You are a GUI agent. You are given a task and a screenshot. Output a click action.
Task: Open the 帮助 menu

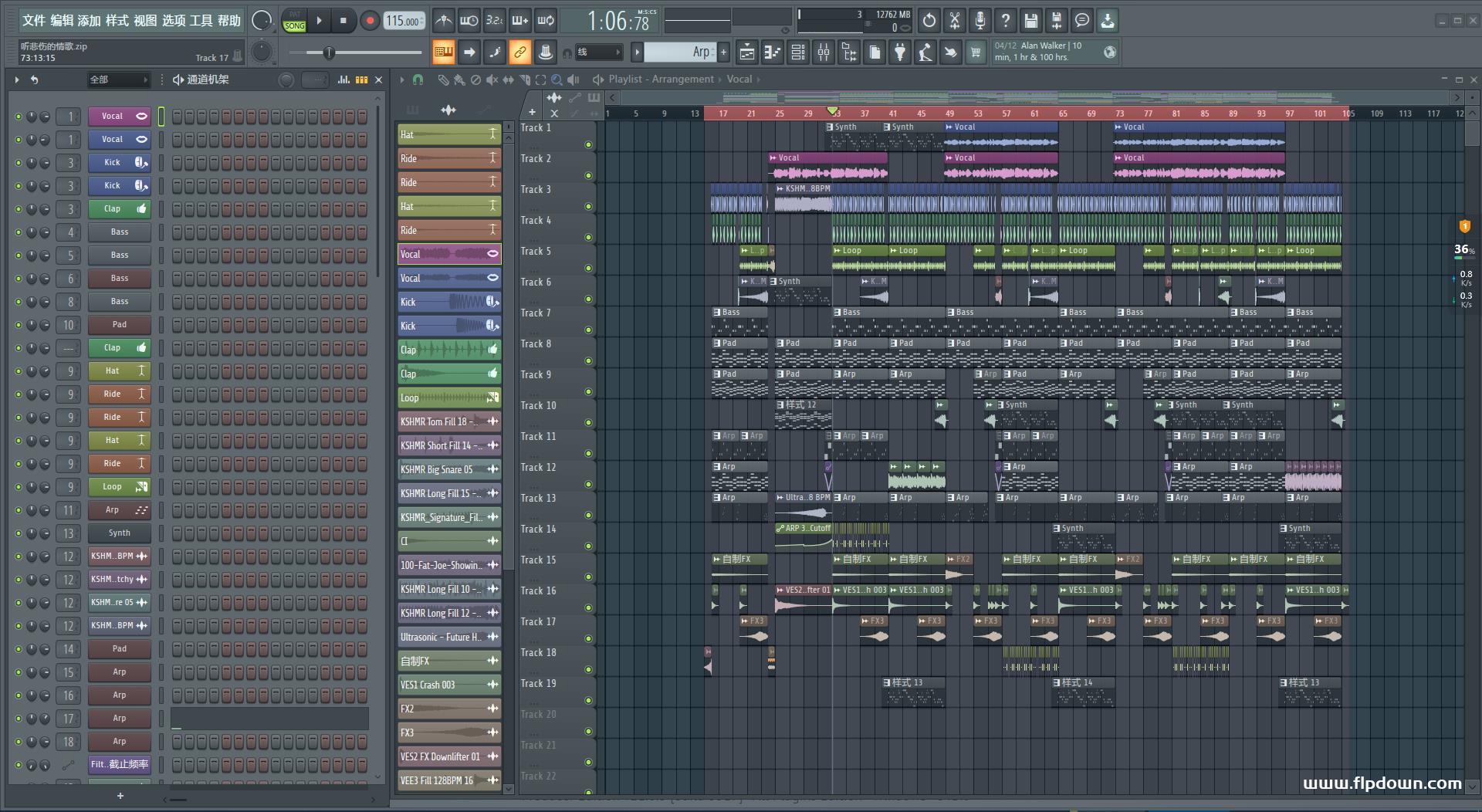click(x=228, y=21)
